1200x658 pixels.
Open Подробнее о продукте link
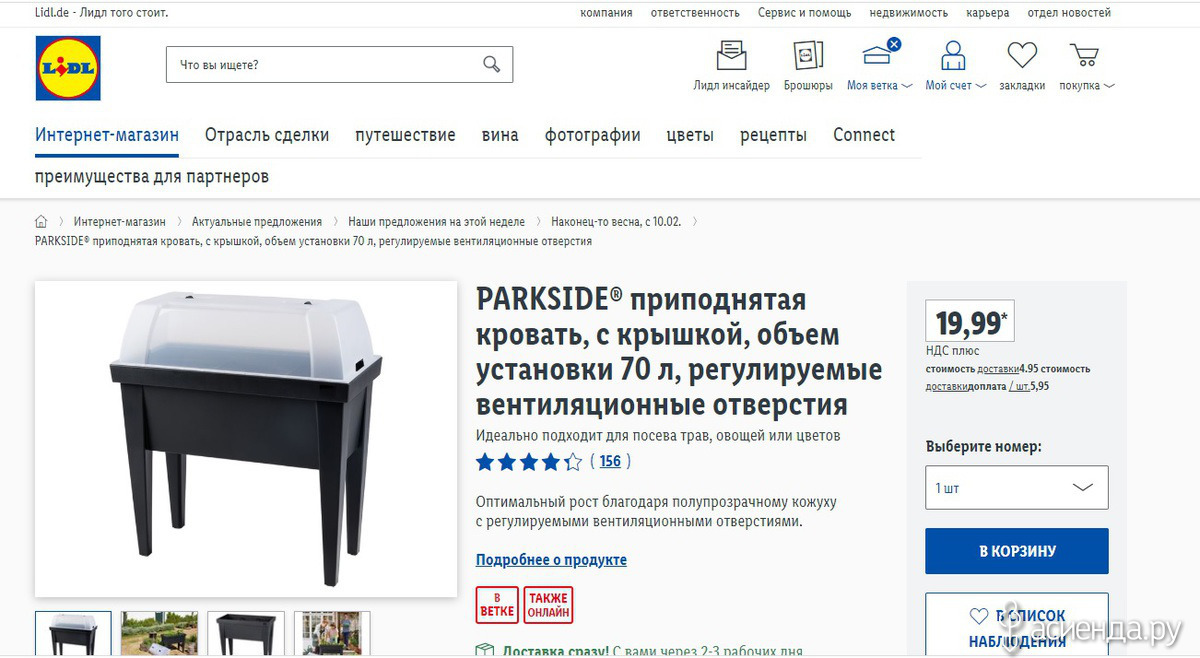tap(551, 560)
